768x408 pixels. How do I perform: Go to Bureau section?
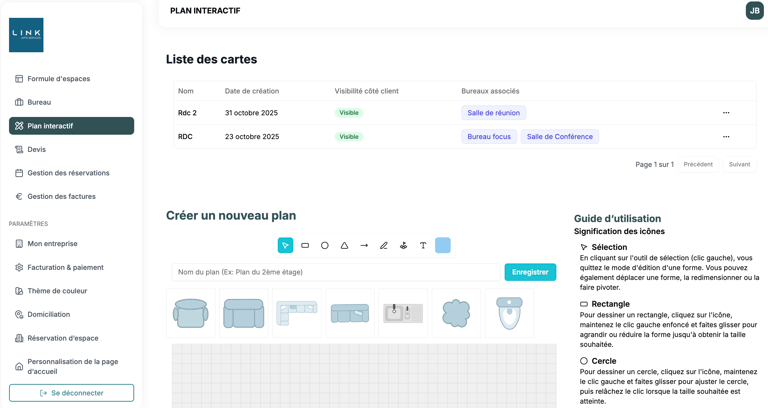[72, 102]
